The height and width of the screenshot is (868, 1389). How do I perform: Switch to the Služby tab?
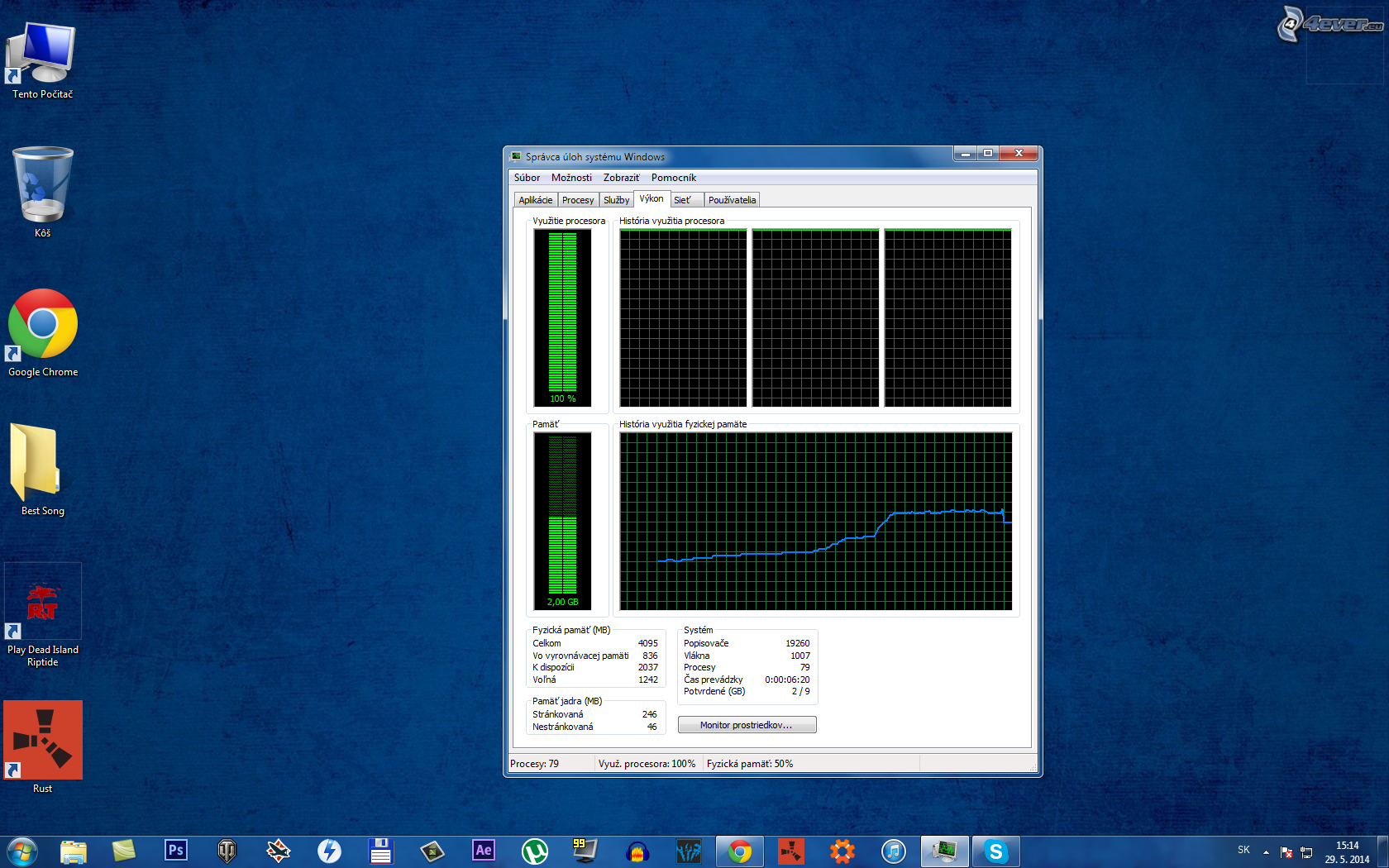coord(616,200)
